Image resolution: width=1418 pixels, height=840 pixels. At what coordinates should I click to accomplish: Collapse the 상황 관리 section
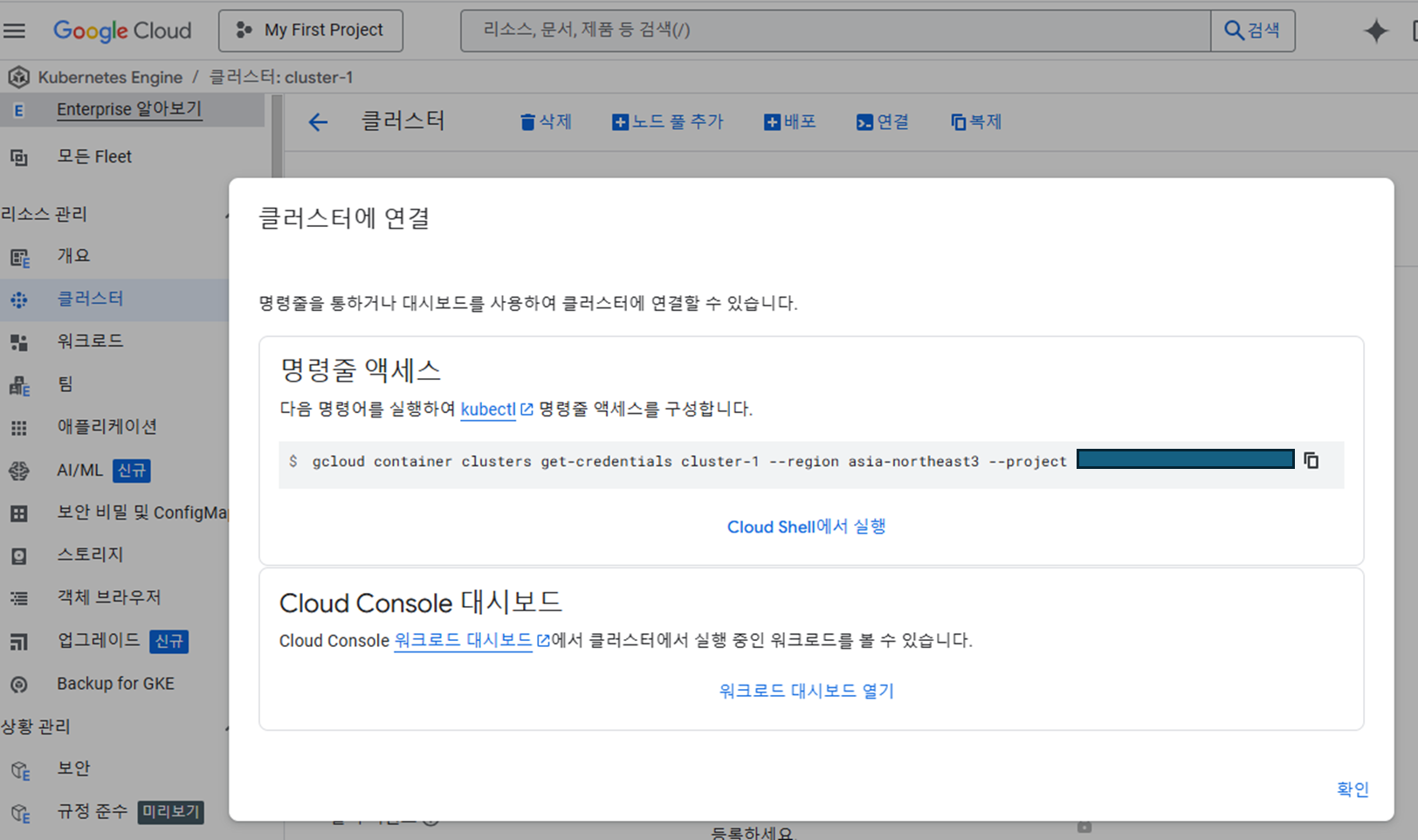[226, 727]
